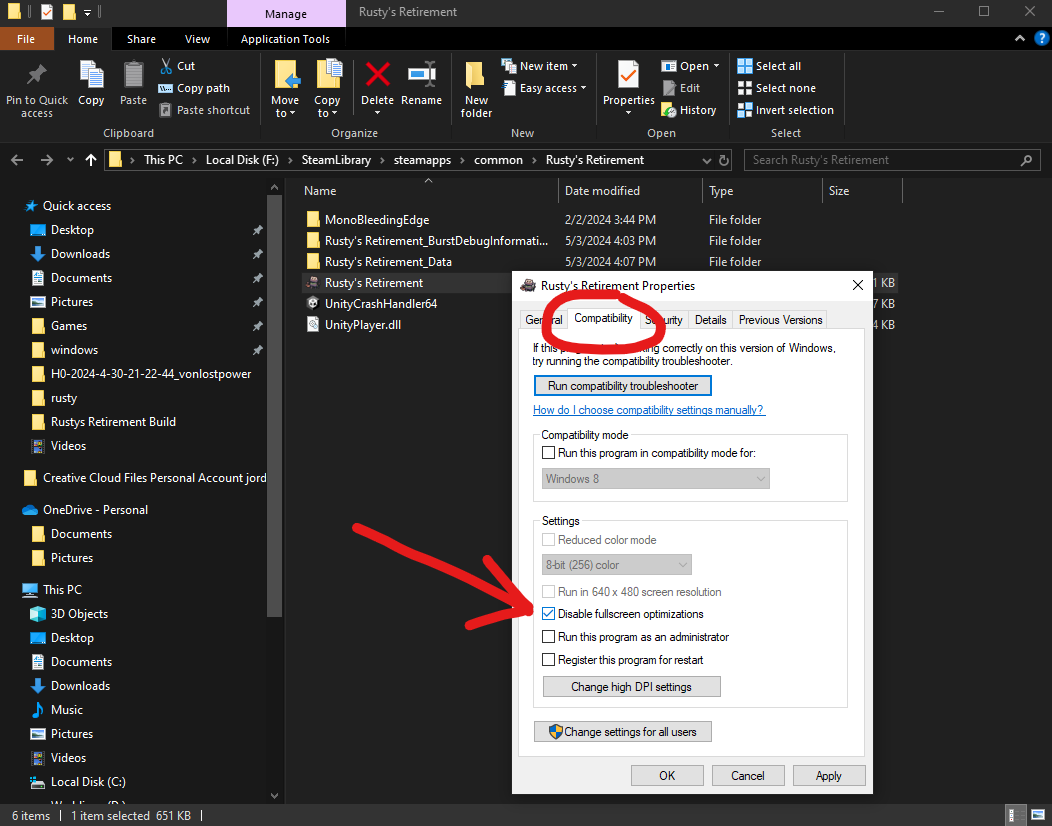Image resolution: width=1052 pixels, height=826 pixels.
Task: Click Select all in the ribbon
Action: point(769,66)
